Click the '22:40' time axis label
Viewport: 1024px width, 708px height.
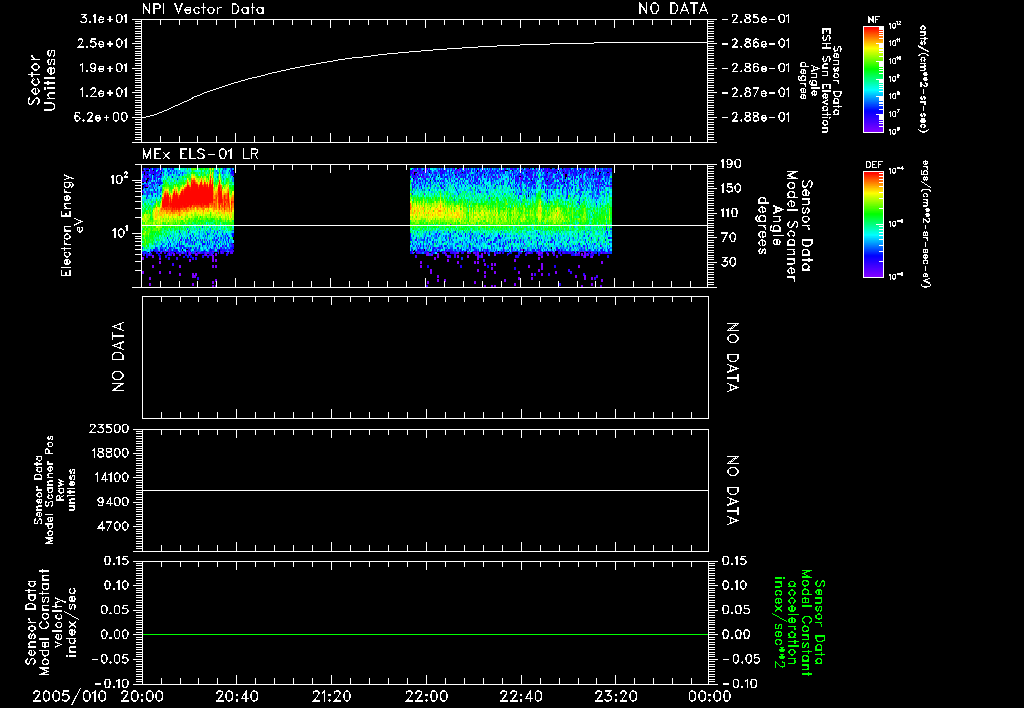click(521, 696)
